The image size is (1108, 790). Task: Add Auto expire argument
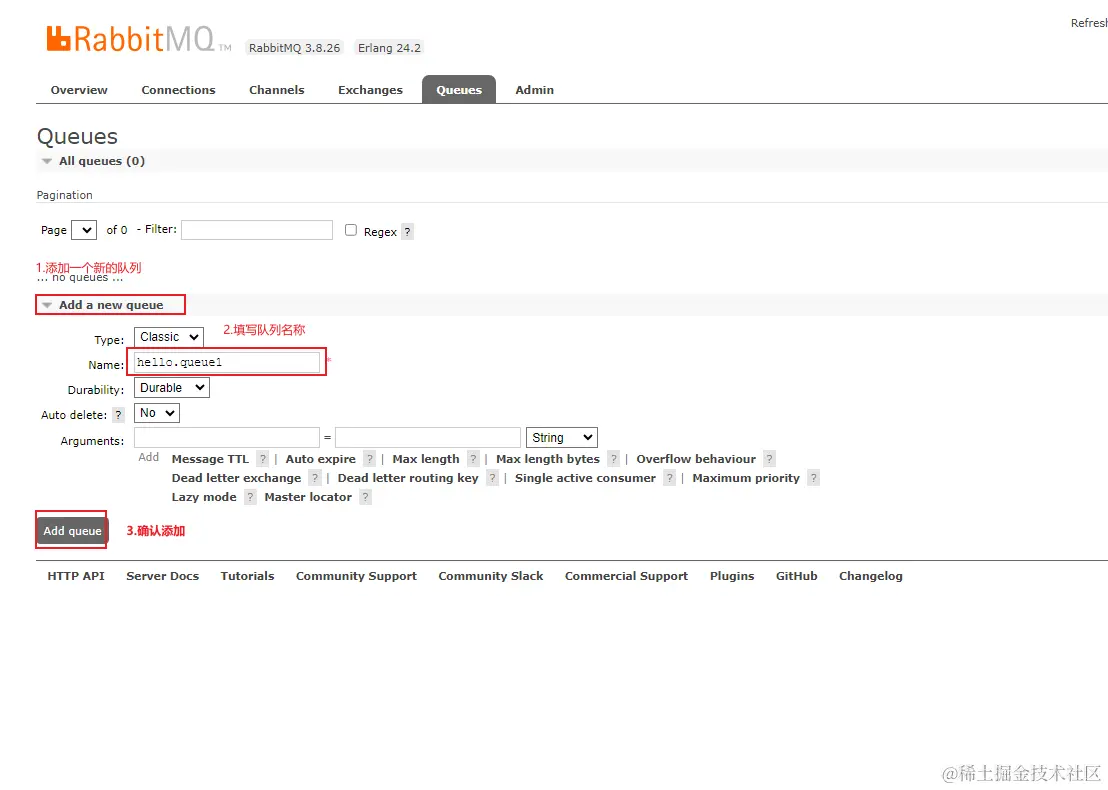coord(321,459)
